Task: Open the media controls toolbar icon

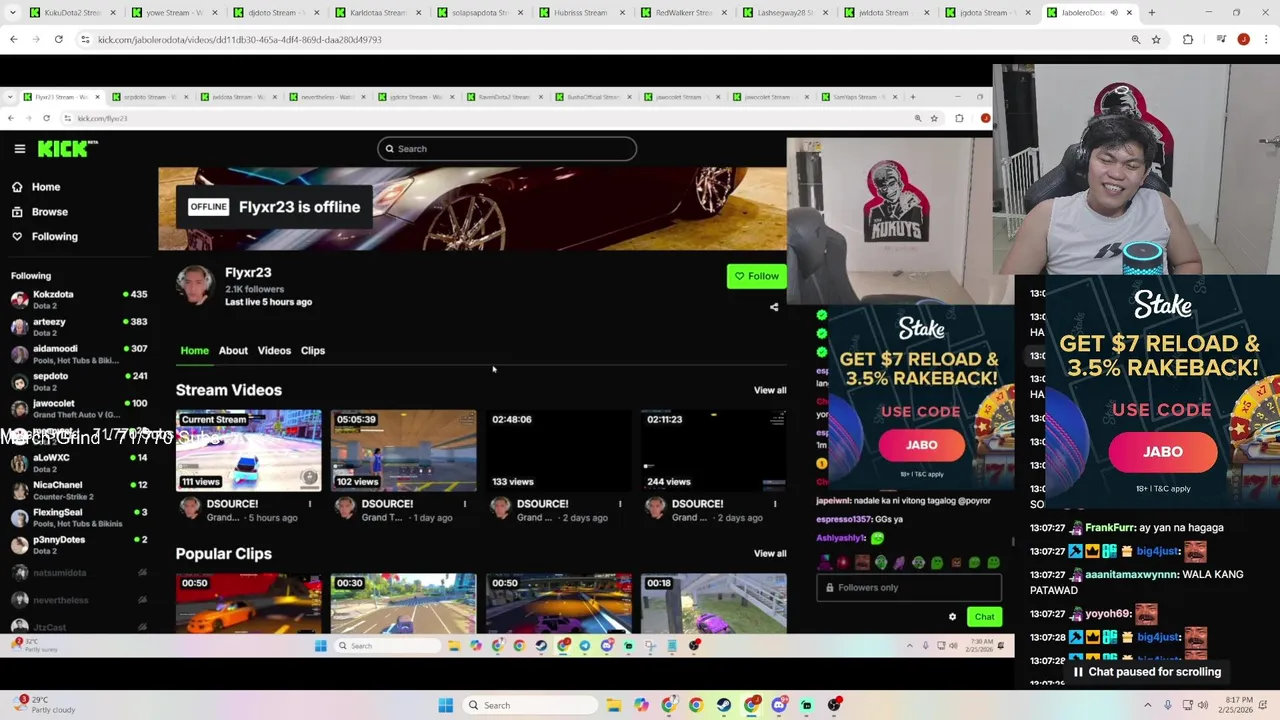Action: [1221, 39]
